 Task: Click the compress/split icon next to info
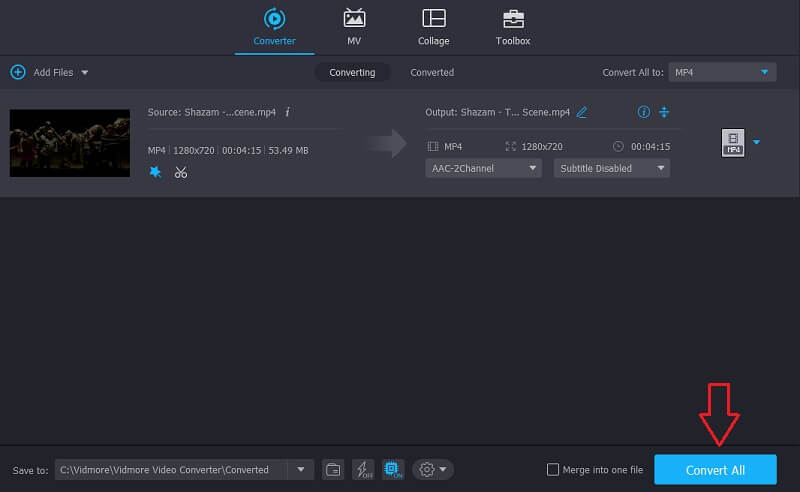(x=663, y=112)
